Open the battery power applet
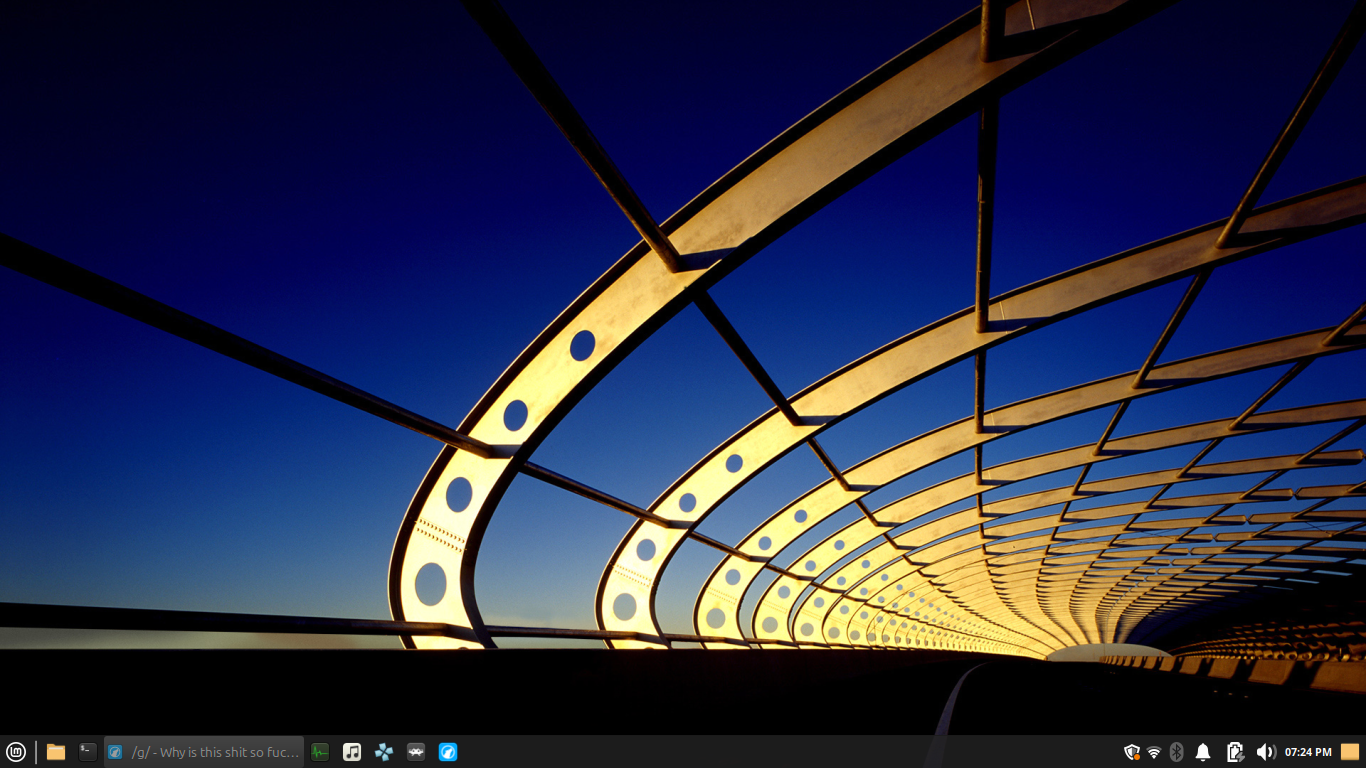 coord(1235,752)
